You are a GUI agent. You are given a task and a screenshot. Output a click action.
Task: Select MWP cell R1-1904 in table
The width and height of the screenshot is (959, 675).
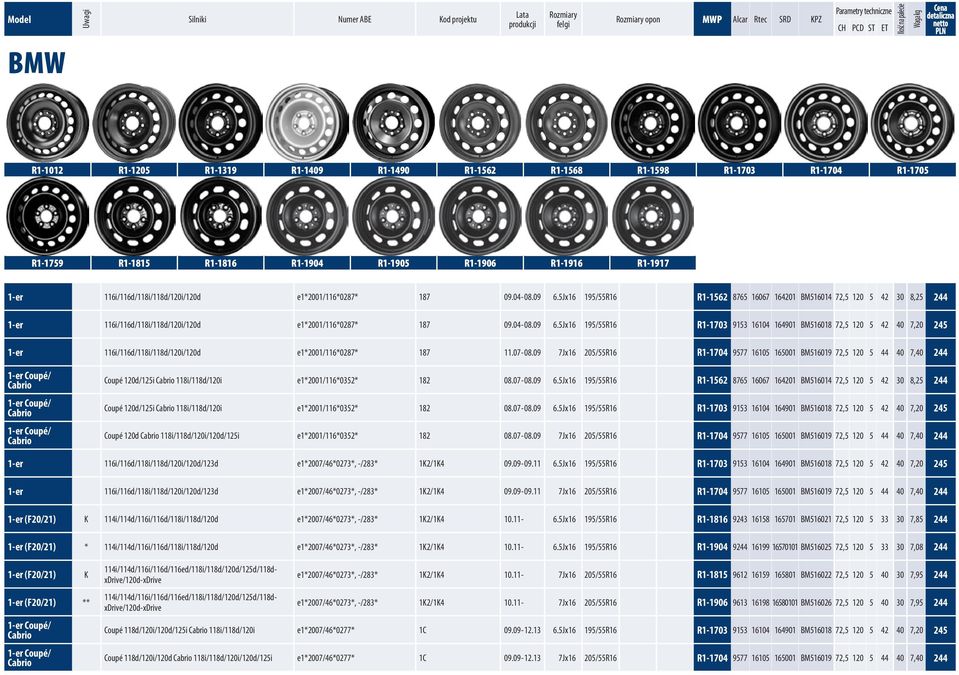click(712, 547)
